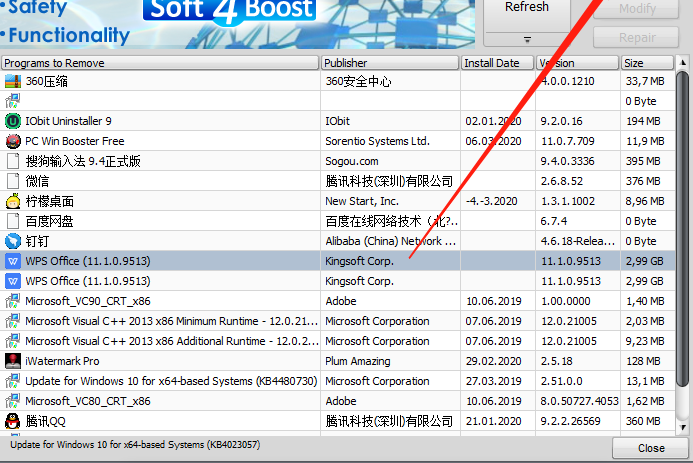693x463 pixels.
Task: Sort by Publisher column header
Action: 390,63
